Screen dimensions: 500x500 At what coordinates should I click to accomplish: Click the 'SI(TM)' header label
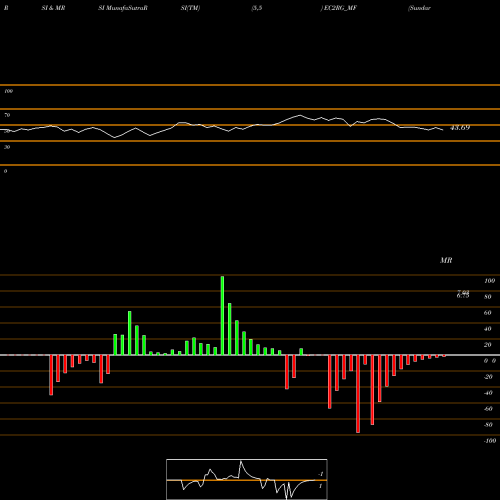190,8
